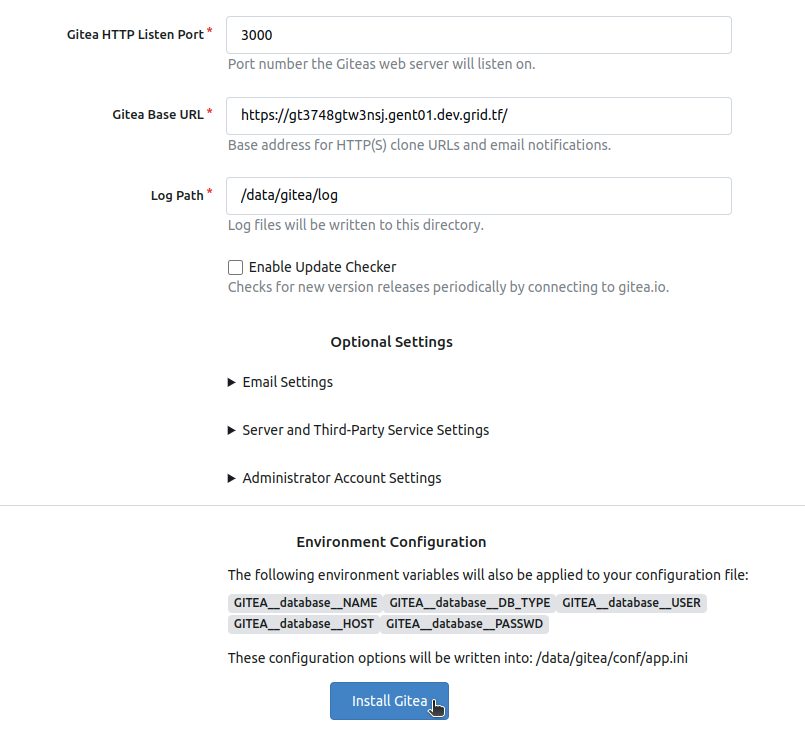
Task: Click the Gitea HTTP Listen Port input field
Action: [479, 35]
